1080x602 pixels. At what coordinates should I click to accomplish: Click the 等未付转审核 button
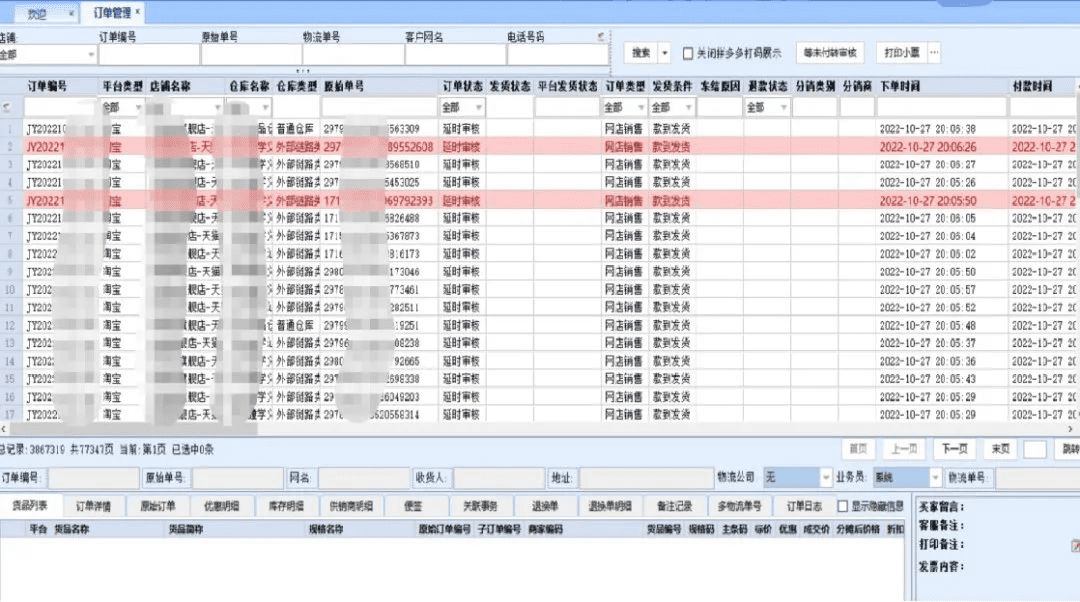pos(830,52)
